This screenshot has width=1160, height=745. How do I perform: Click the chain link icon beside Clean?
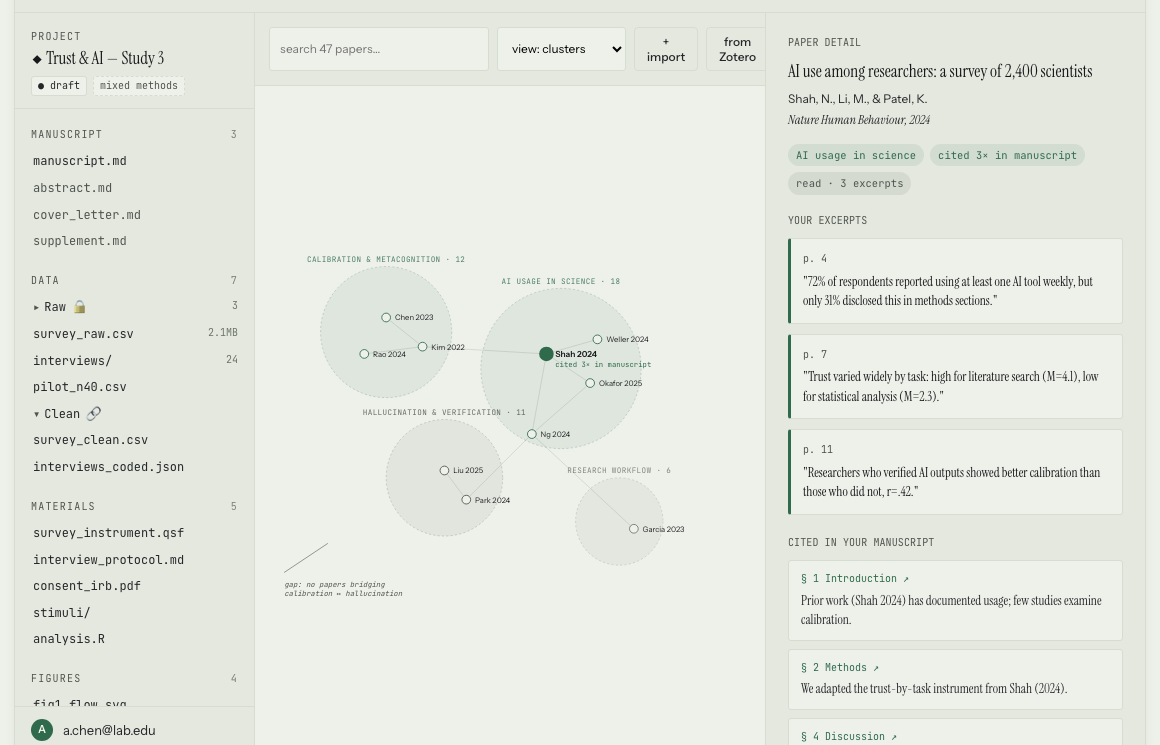coord(93,413)
